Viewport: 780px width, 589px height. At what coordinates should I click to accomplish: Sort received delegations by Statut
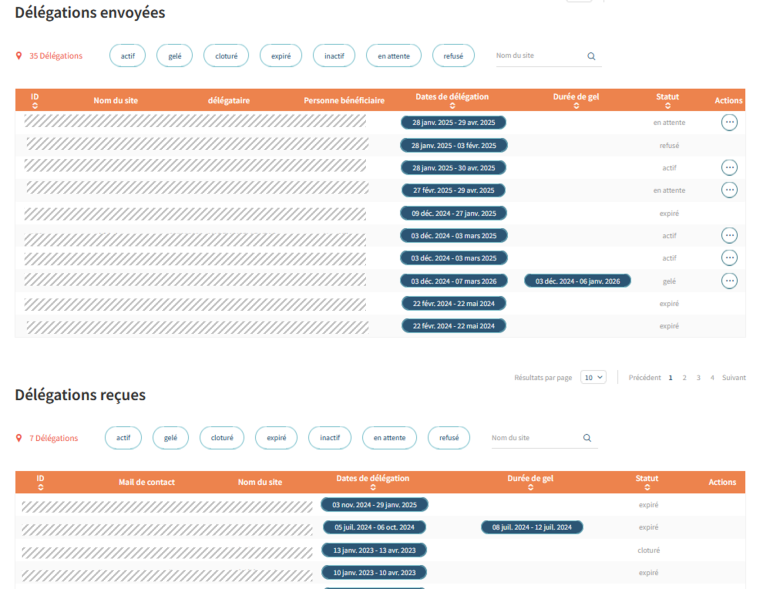(x=647, y=487)
